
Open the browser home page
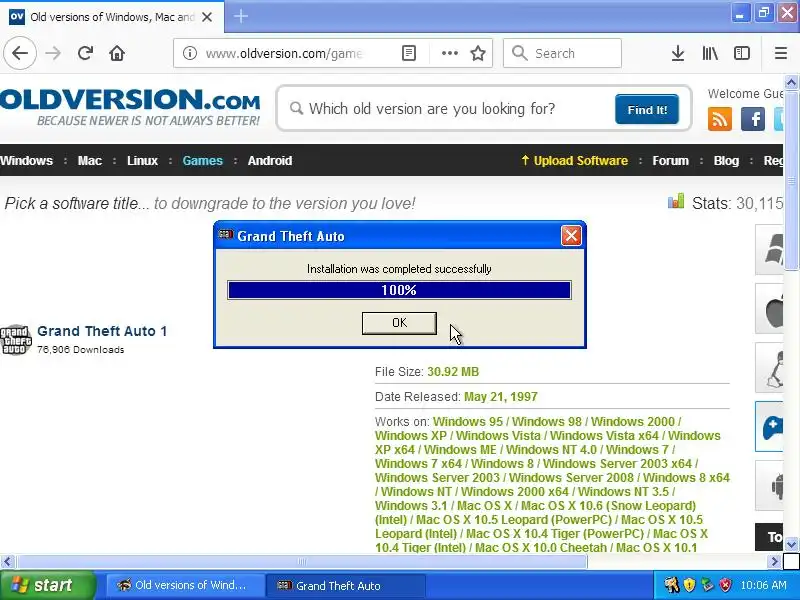point(117,53)
